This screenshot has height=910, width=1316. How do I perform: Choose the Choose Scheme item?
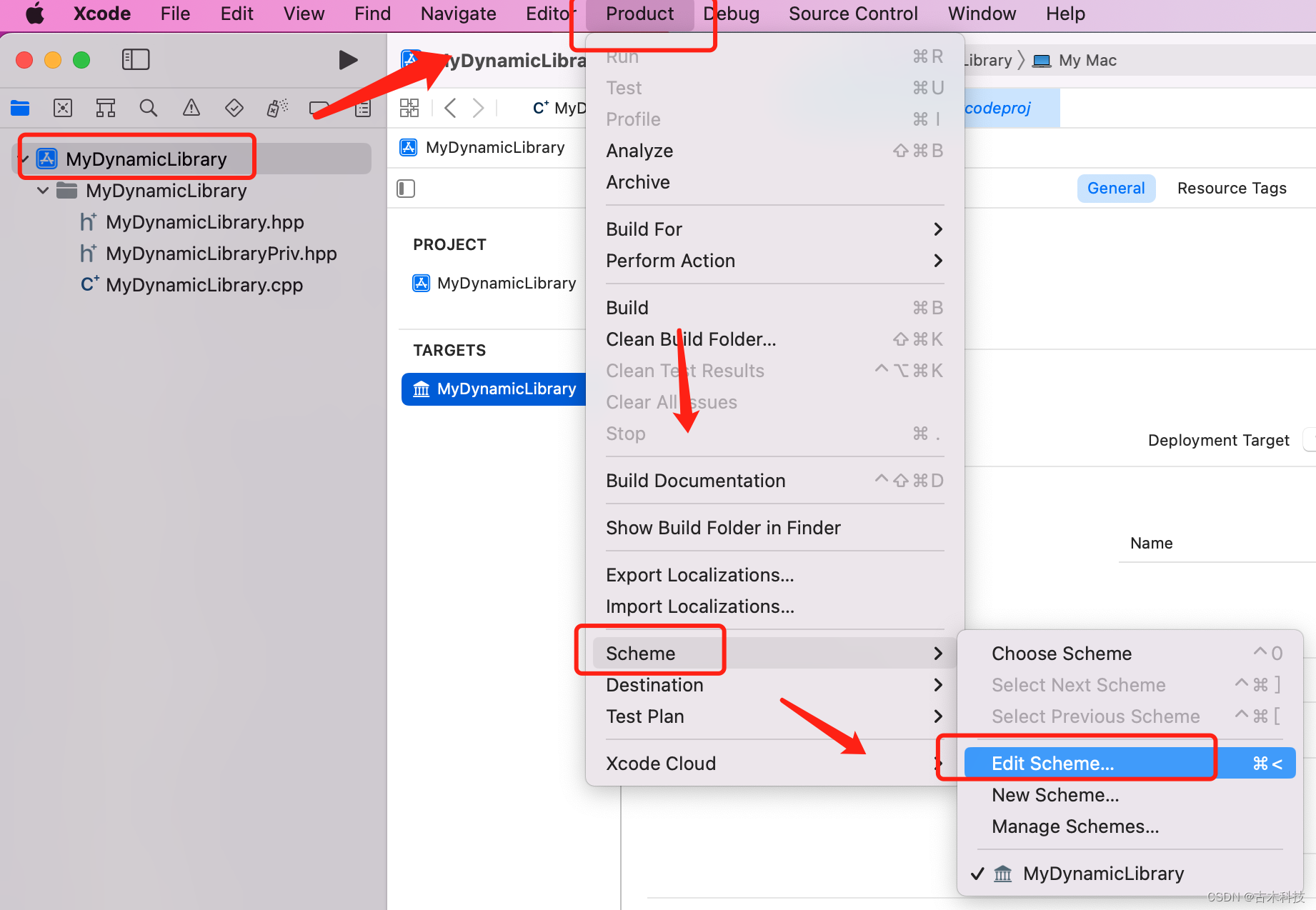[x=1130, y=654]
